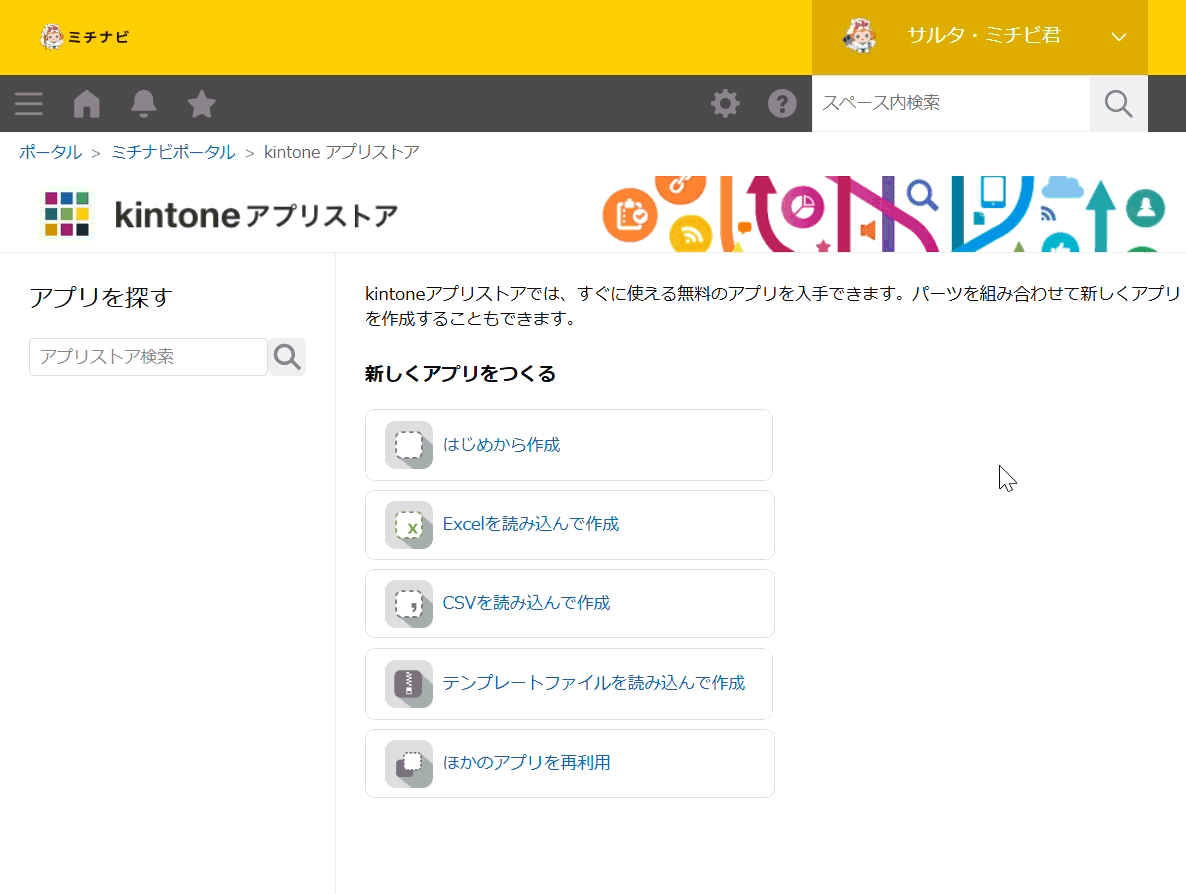Click the app store search magnifier button
1186x894 pixels.
[287, 357]
